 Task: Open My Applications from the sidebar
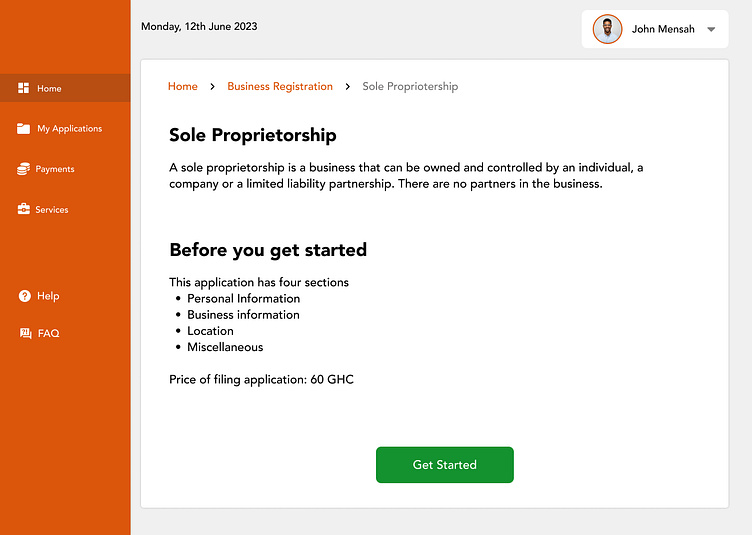(x=69, y=129)
